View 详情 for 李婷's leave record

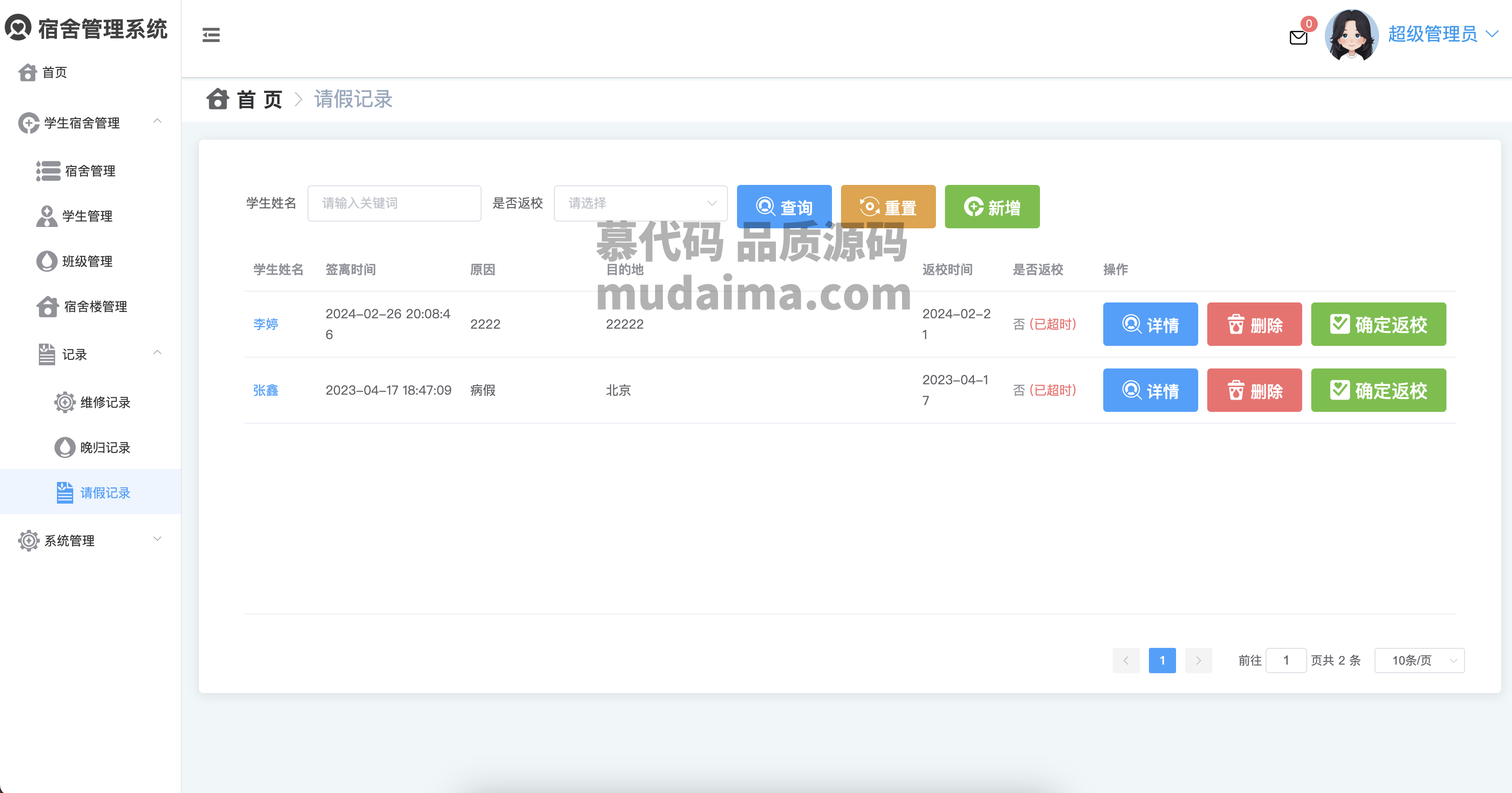click(1150, 324)
